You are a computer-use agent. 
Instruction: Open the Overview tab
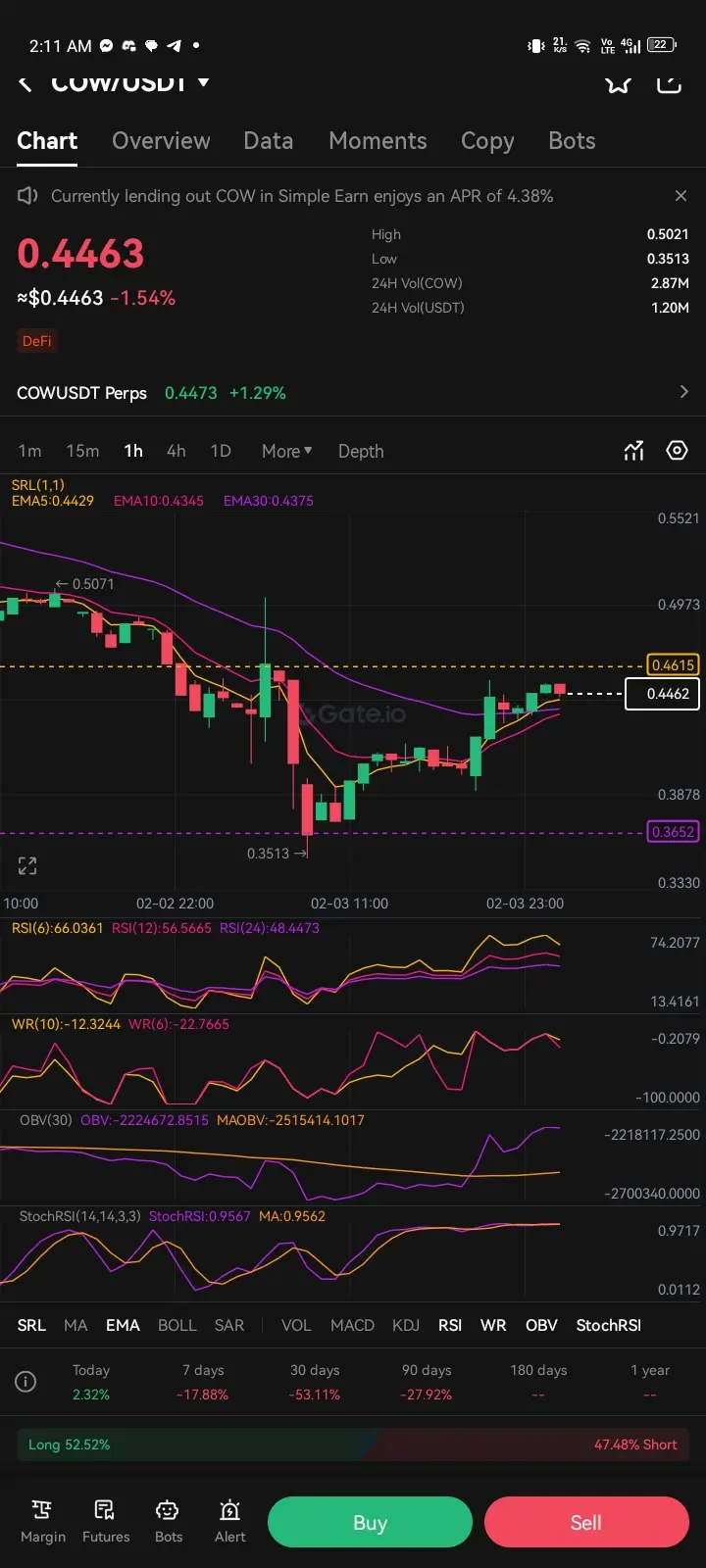161,141
